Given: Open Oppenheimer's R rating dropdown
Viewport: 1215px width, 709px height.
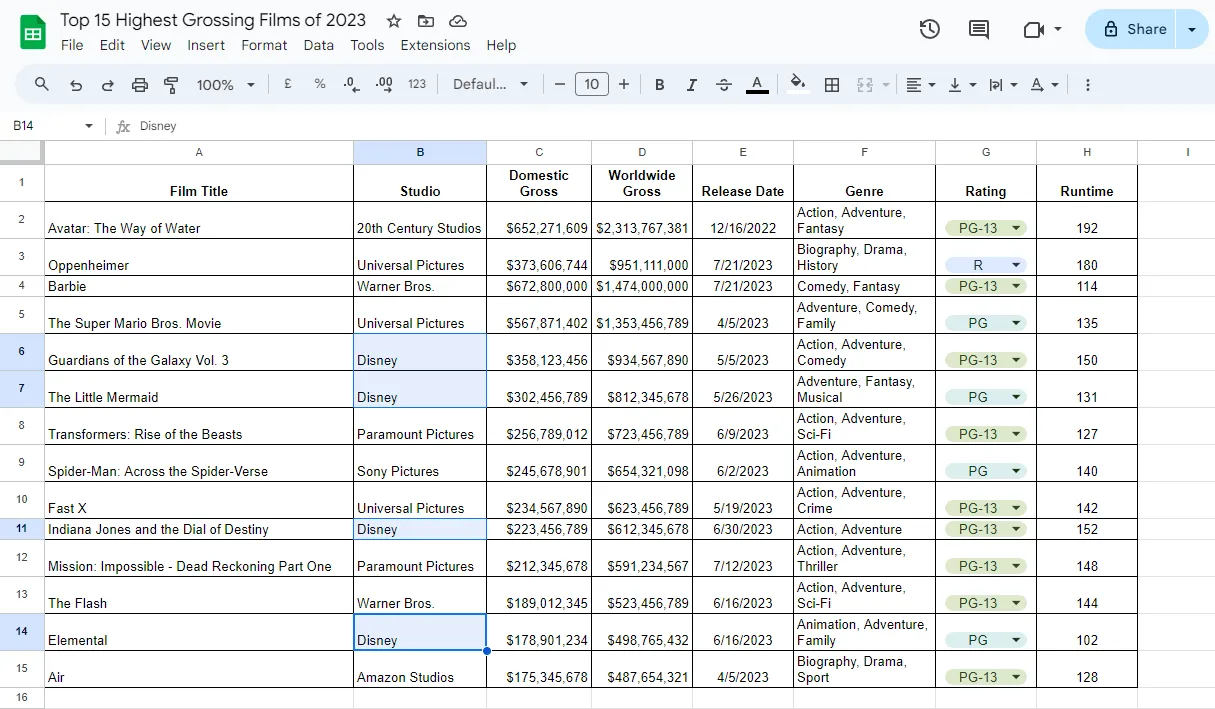Looking at the screenshot, I should [x=1017, y=265].
